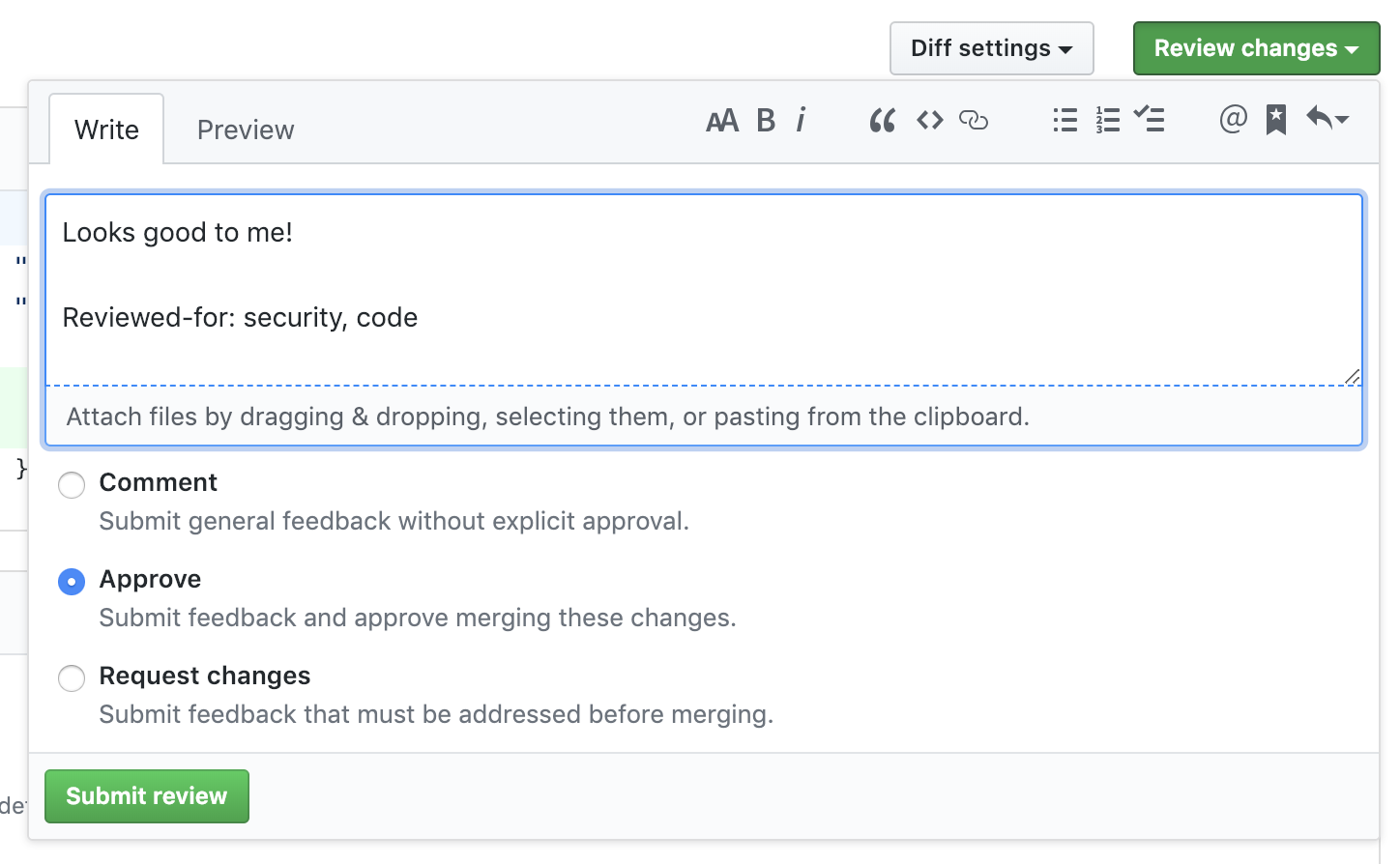Toggle bold formatting in the toolbar
Viewport: 1400px width, 864px height.
[766, 121]
